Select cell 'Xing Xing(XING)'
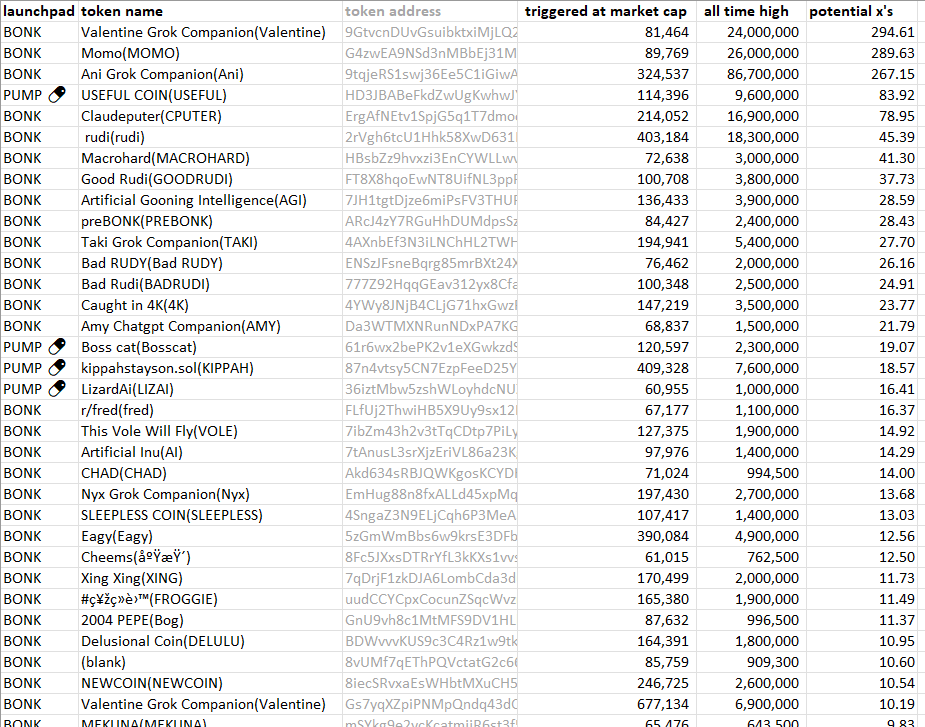The height and width of the screenshot is (727, 925). (210, 578)
